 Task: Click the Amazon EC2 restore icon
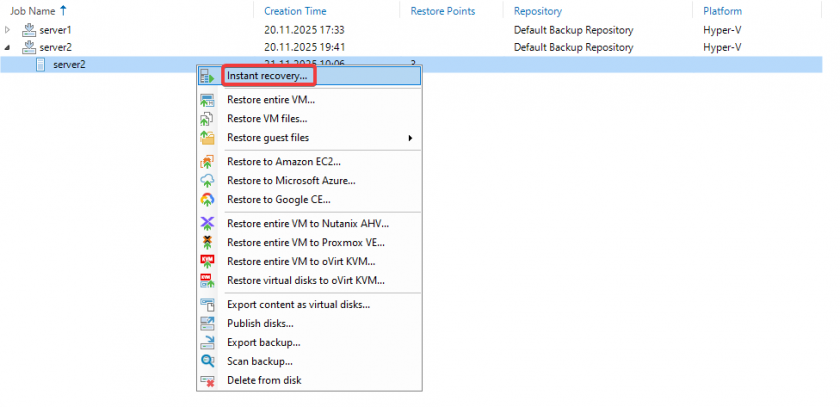pos(207,162)
